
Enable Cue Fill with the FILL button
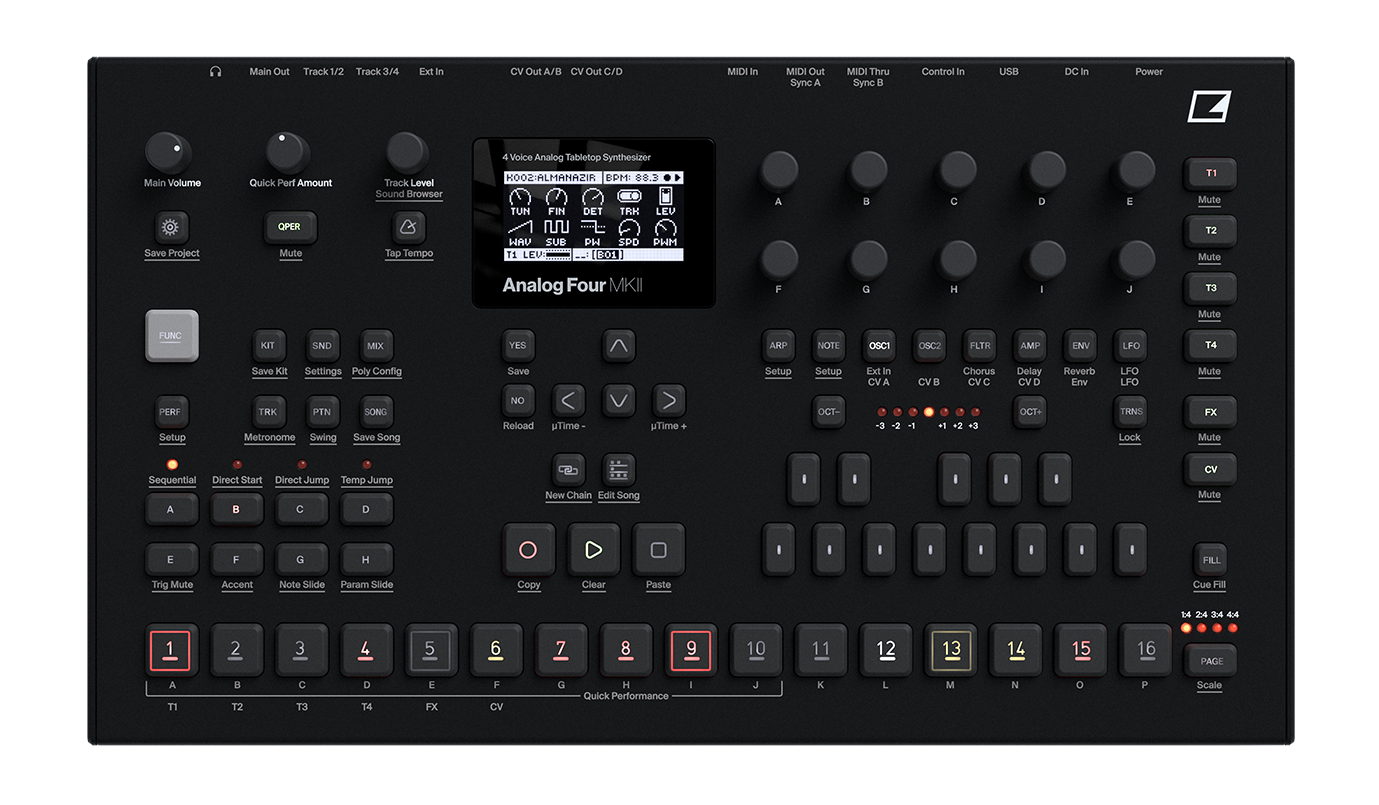pos(1210,560)
